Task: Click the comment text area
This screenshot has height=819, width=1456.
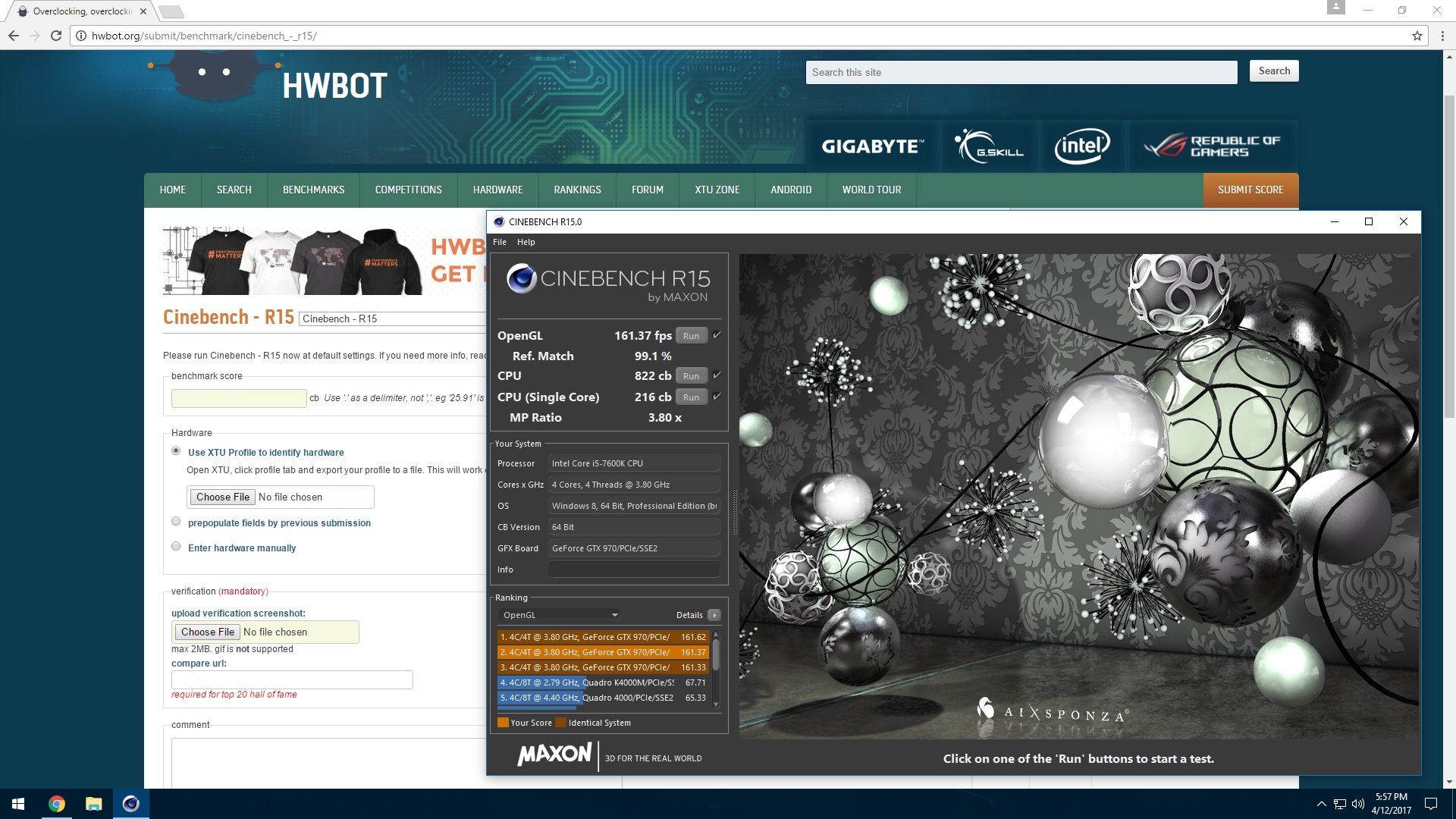Action: pos(328,764)
